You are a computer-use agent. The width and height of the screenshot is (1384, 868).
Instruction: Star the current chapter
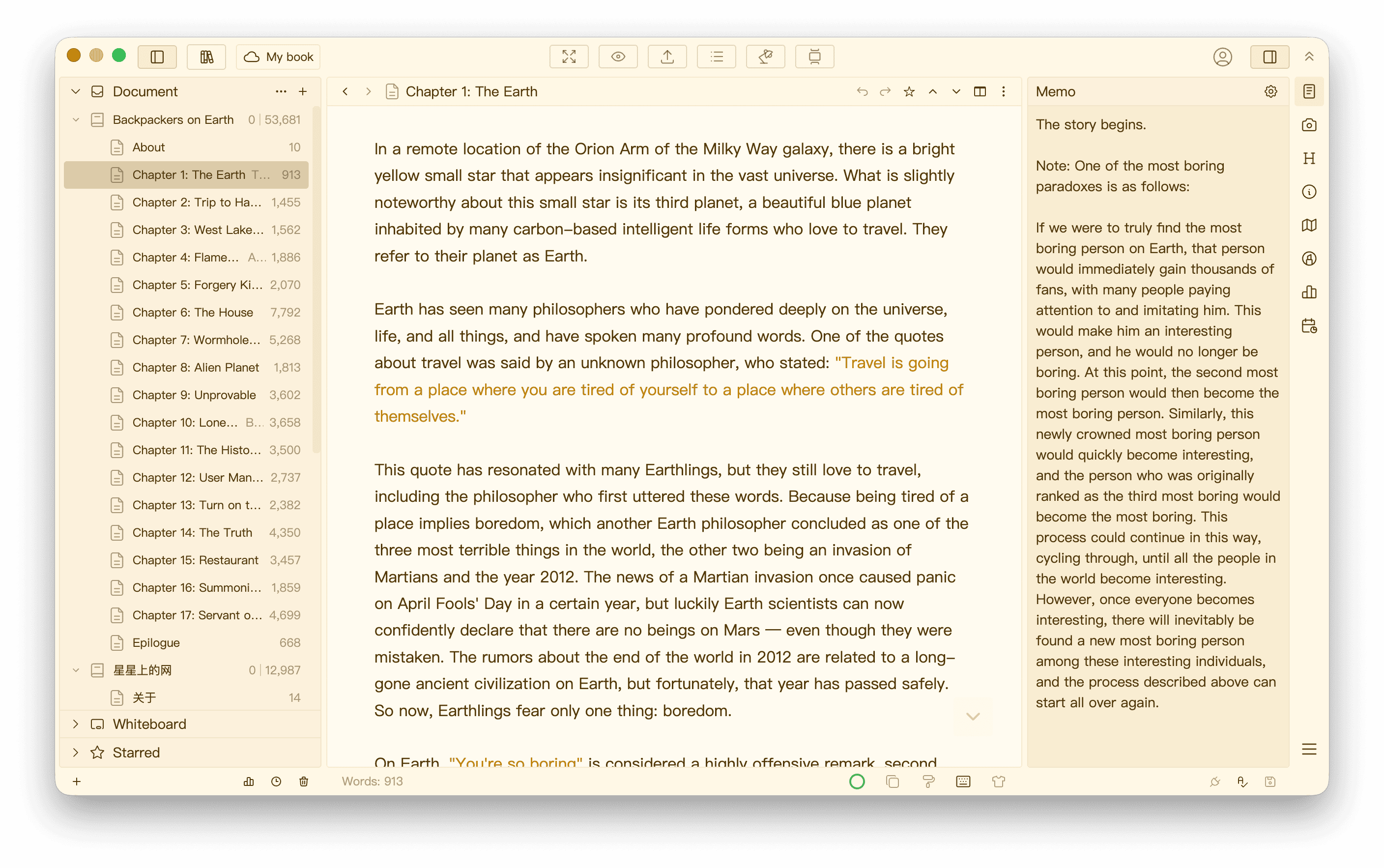[x=909, y=91]
